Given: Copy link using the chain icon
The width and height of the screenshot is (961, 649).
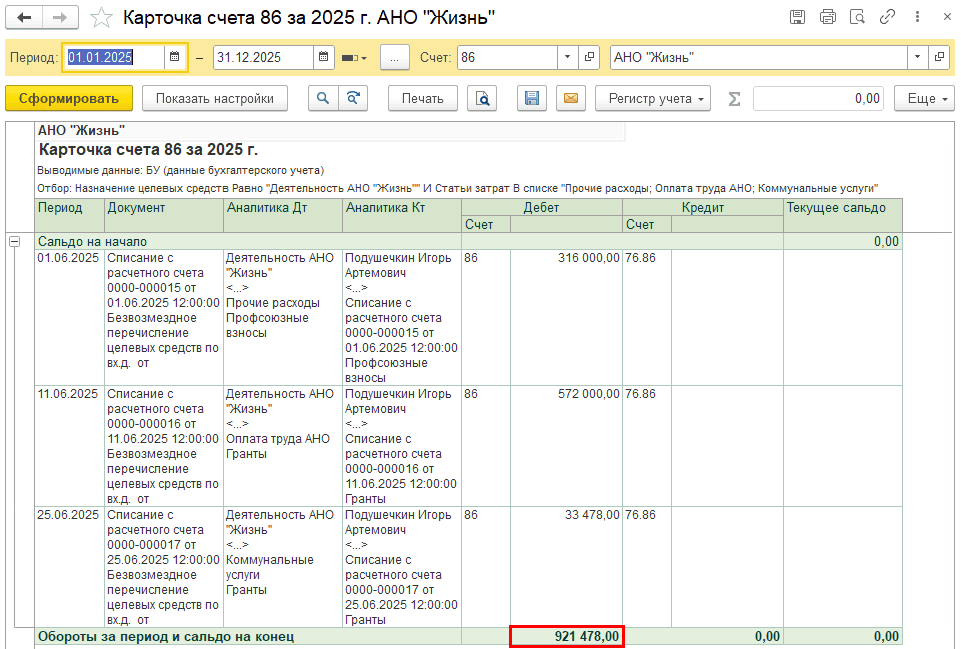Looking at the screenshot, I should point(887,17).
